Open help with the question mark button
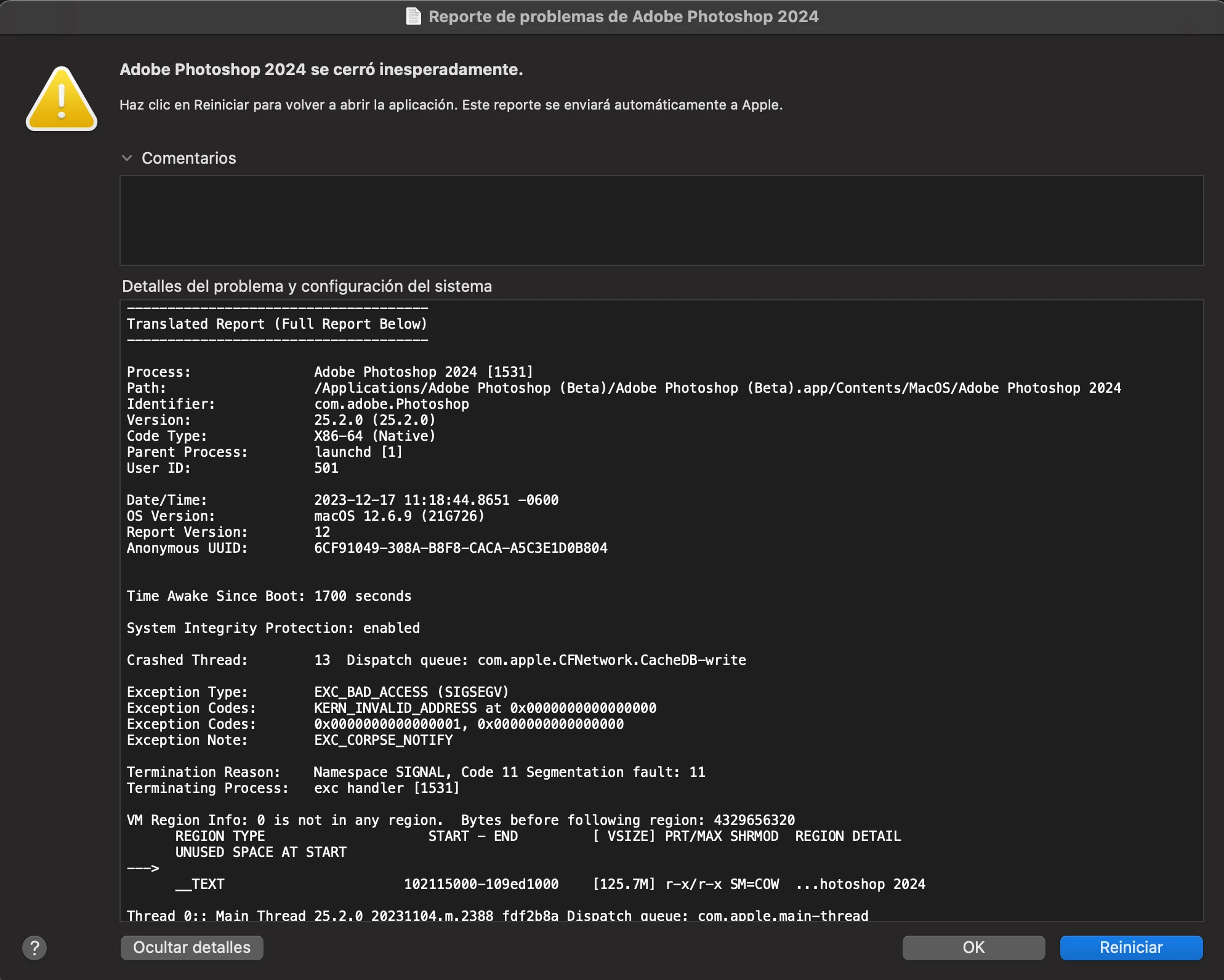This screenshot has height=980, width=1224. tap(34, 947)
